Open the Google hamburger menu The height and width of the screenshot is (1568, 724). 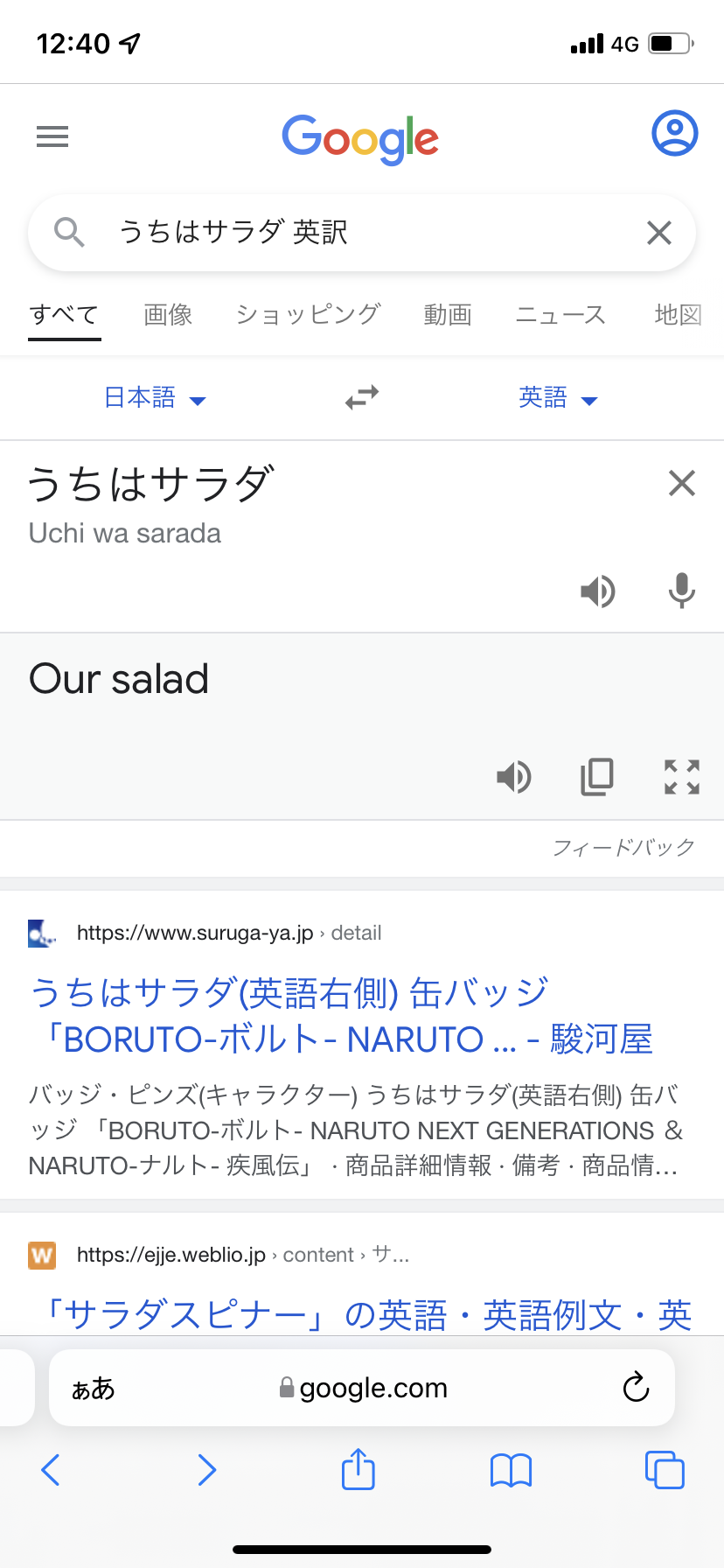coord(52,136)
